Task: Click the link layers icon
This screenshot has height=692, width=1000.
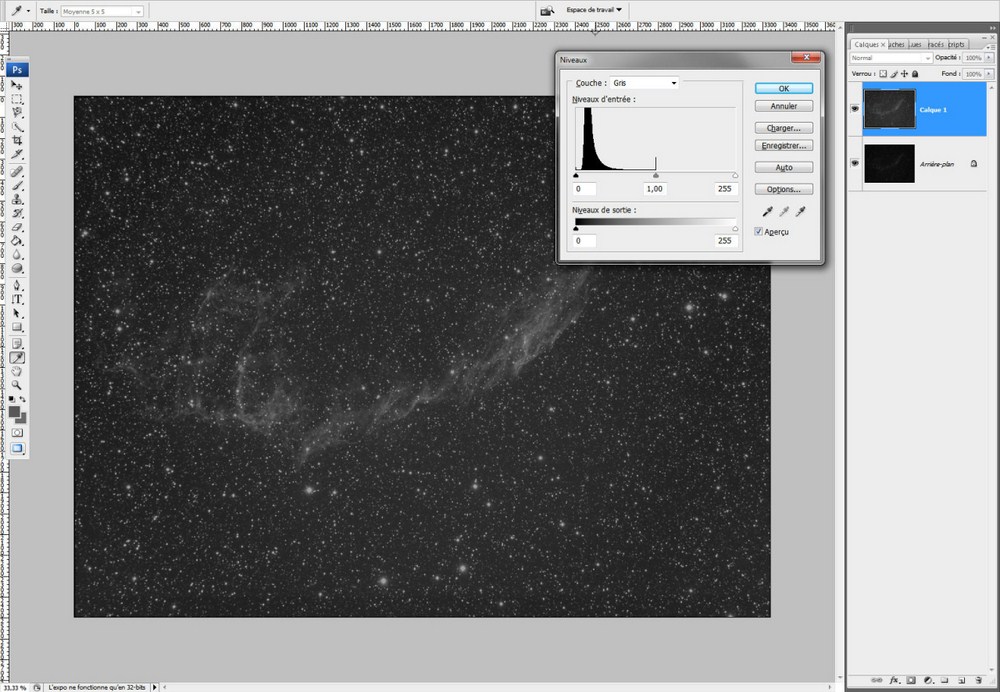Action: (x=877, y=681)
